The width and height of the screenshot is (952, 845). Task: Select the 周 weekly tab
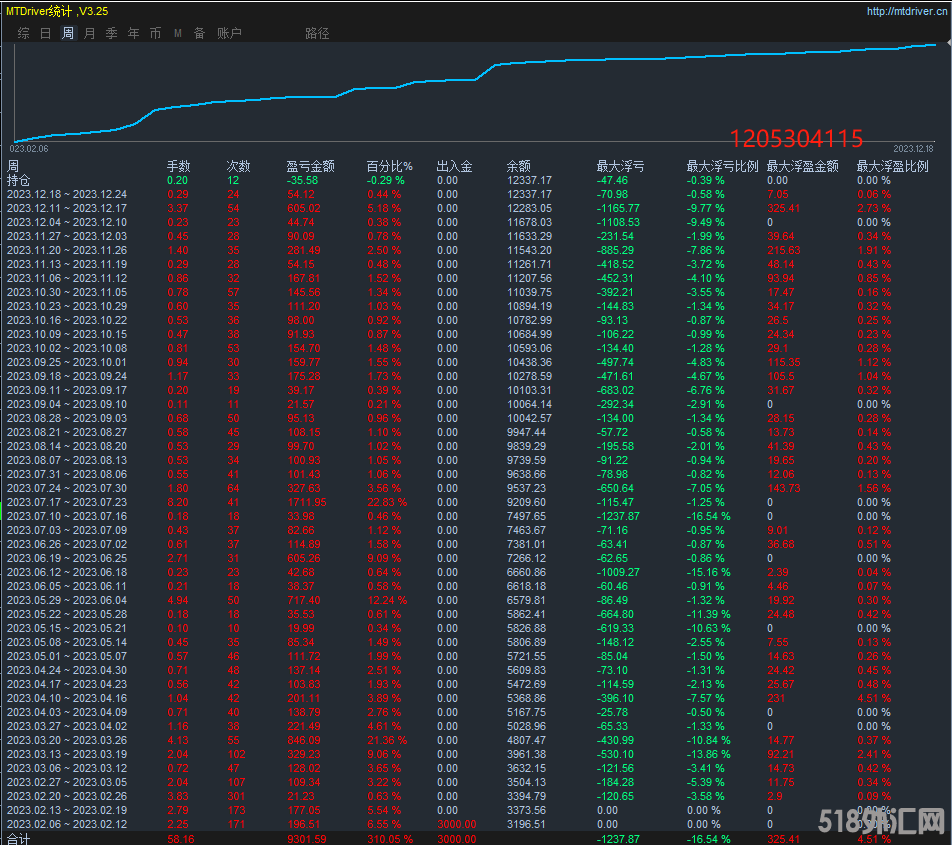pos(67,33)
